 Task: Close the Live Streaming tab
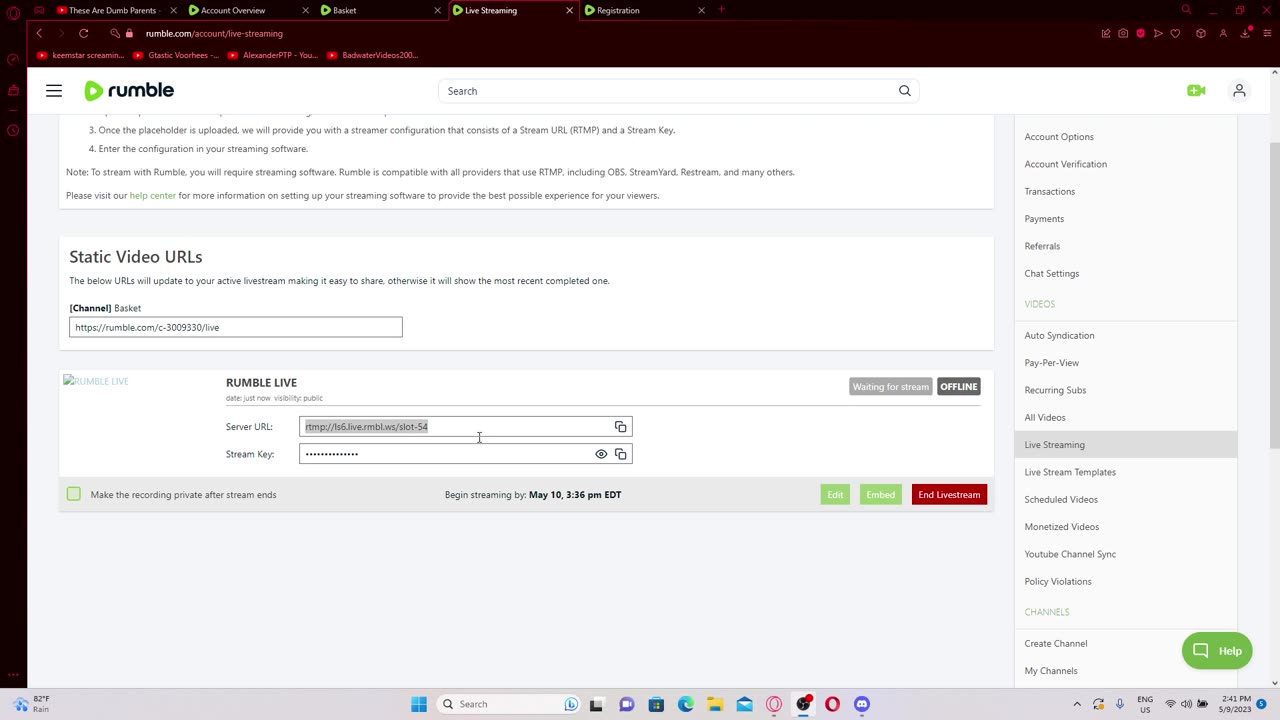[570, 10]
